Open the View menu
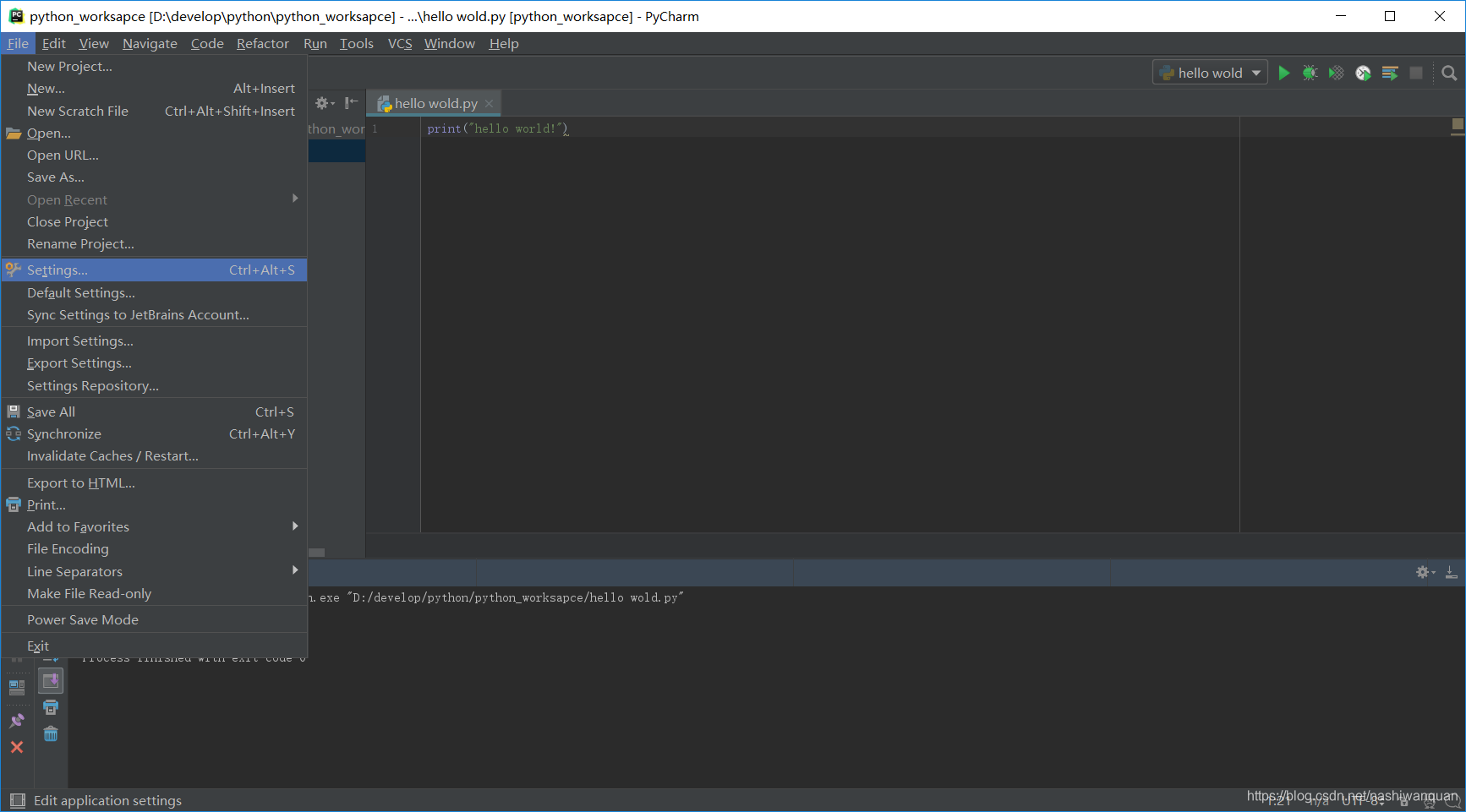The width and height of the screenshot is (1466, 812). tap(94, 43)
